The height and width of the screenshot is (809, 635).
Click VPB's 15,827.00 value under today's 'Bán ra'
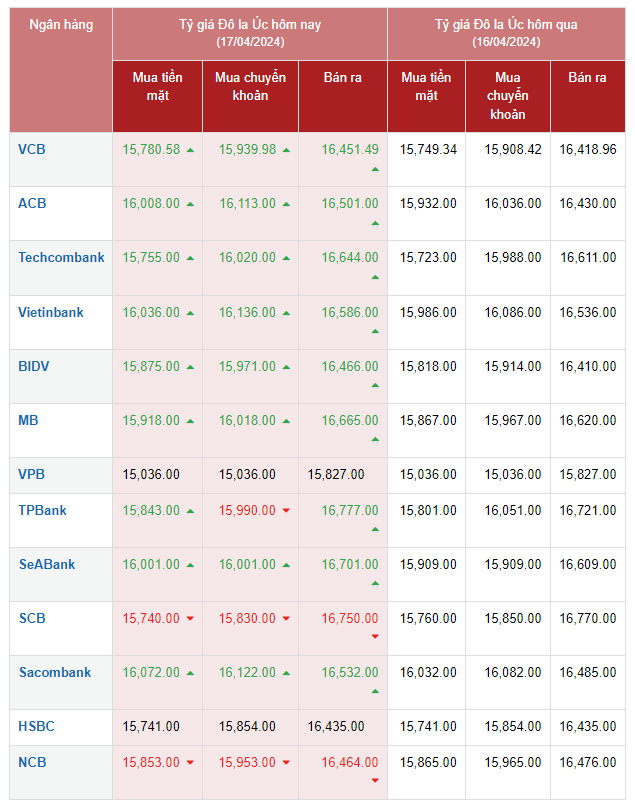coord(336,474)
